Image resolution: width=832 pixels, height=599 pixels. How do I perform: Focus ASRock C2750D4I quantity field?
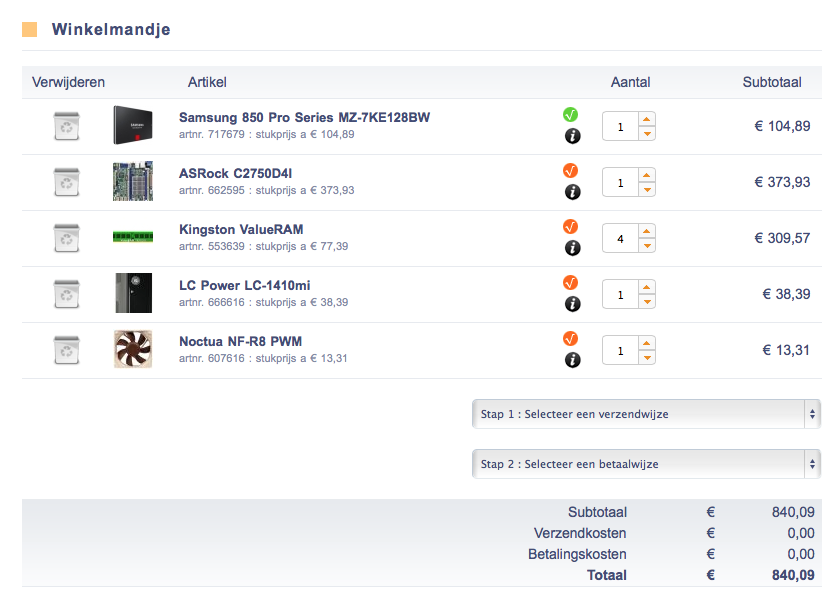coord(620,183)
